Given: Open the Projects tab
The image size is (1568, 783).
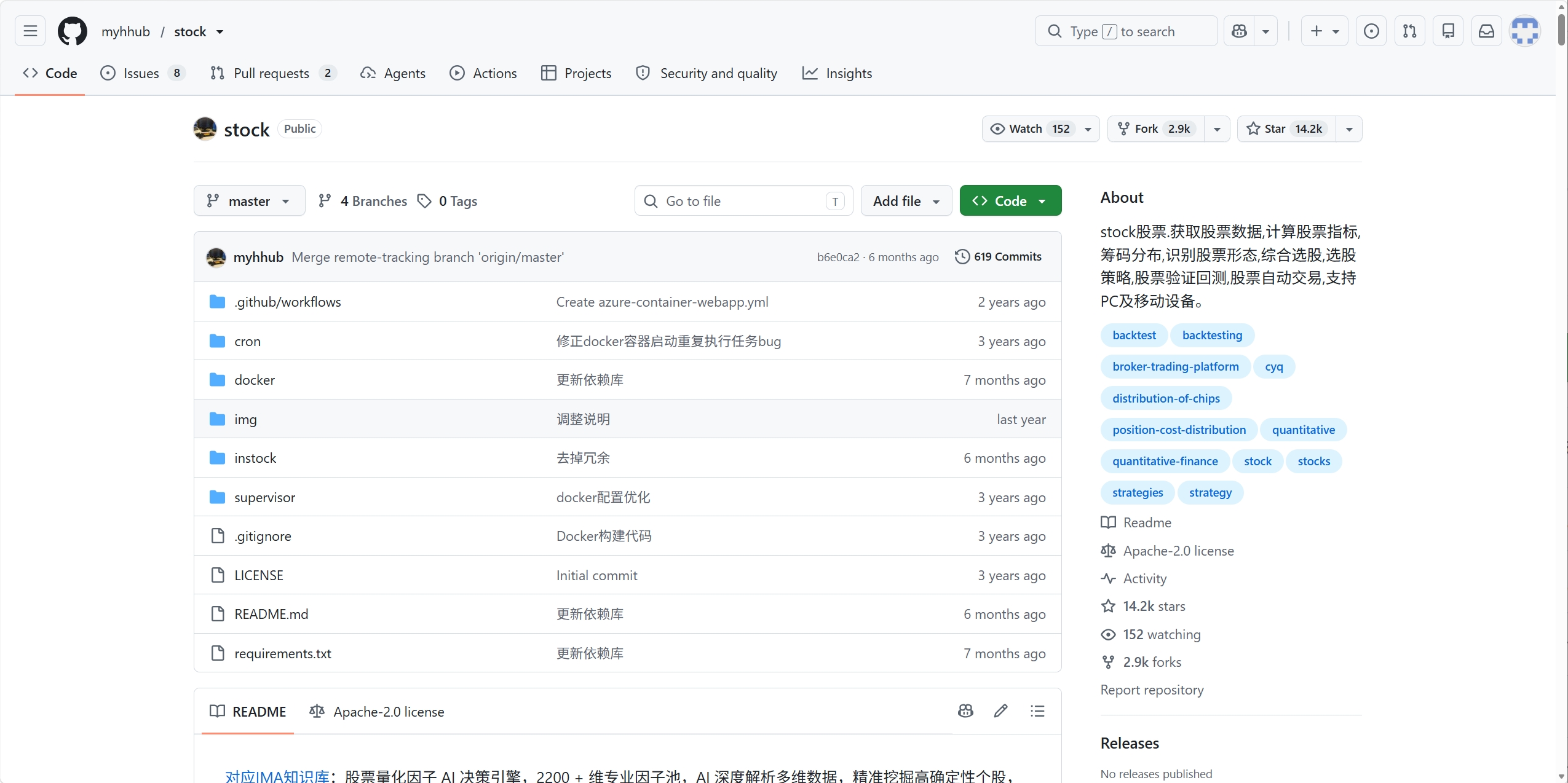Looking at the screenshot, I should point(576,73).
